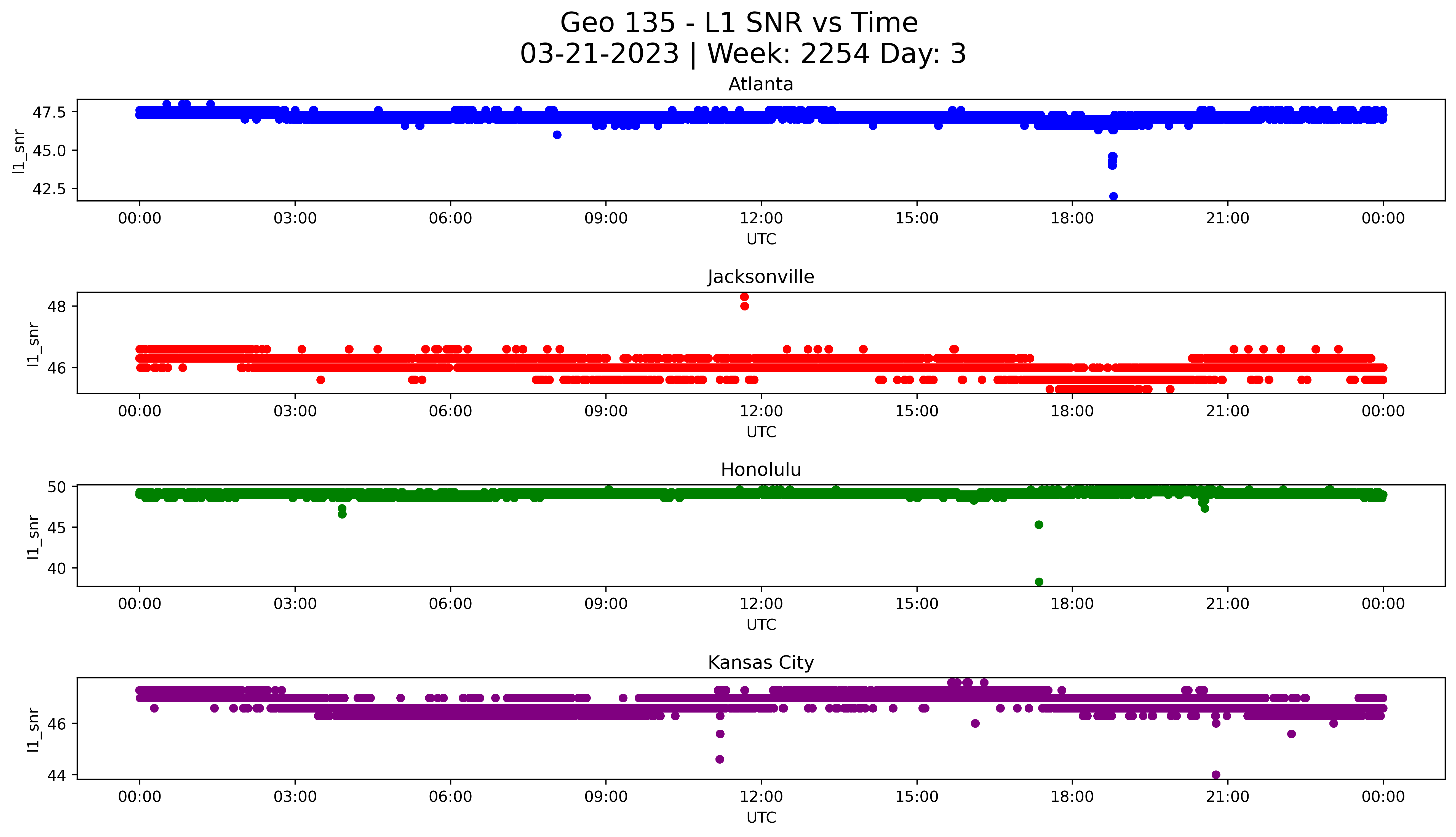Click the Atlanta subplot title
This screenshot has width=1456, height=837.
(760, 84)
